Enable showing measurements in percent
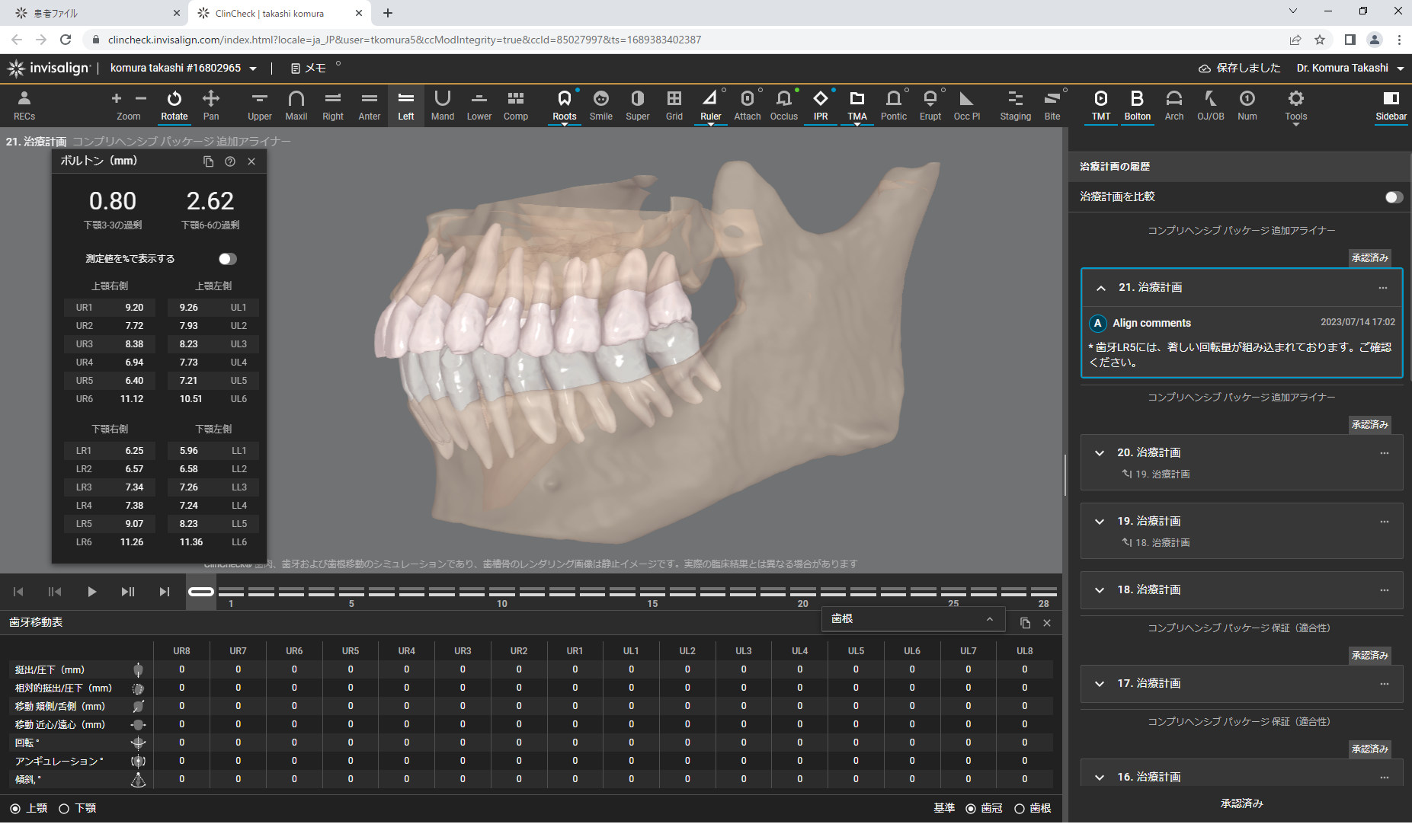1412x840 pixels. pyautogui.click(x=227, y=259)
